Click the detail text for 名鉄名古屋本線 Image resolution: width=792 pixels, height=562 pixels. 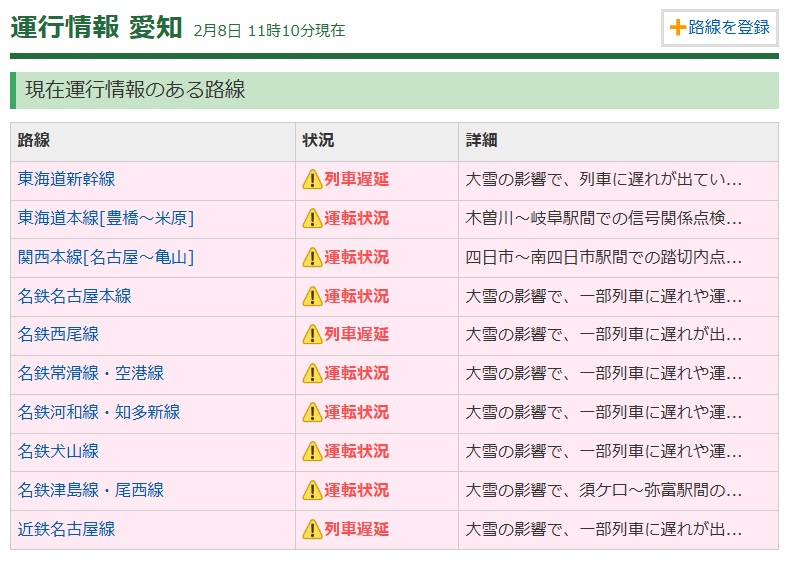coord(604,296)
